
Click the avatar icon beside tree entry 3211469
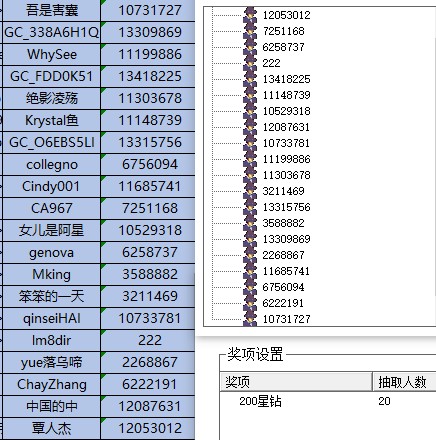(250, 191)
